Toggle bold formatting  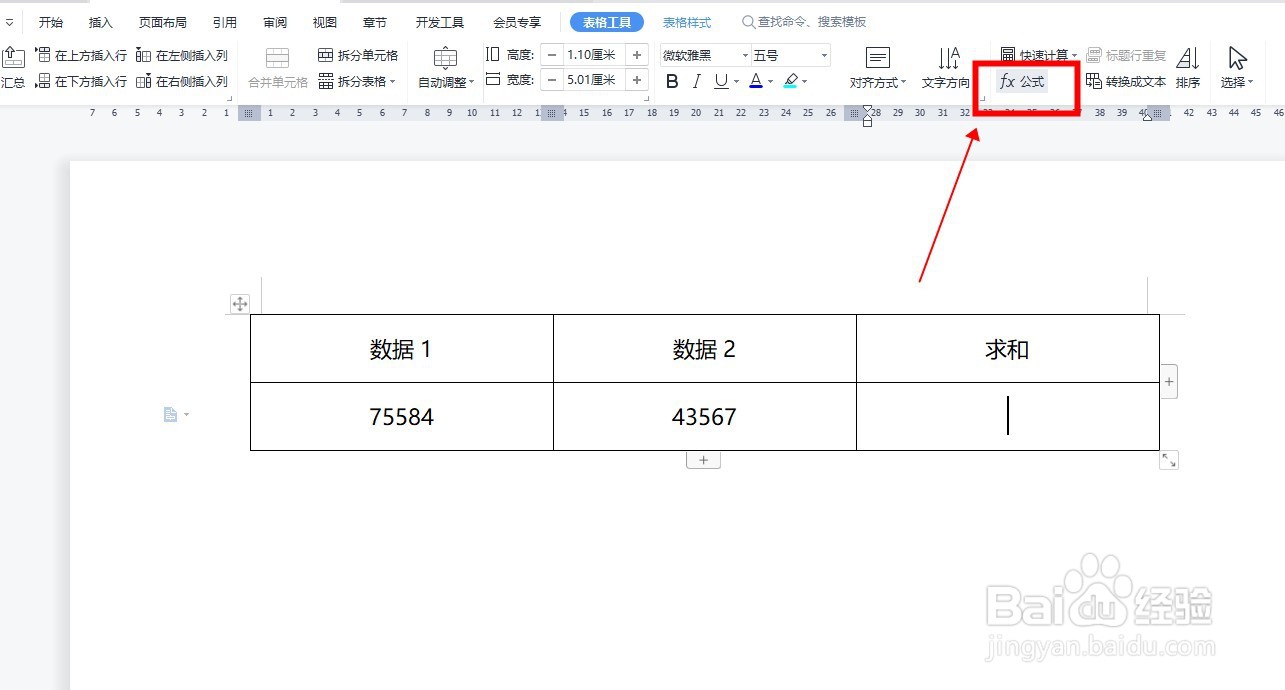click(672, 82)
